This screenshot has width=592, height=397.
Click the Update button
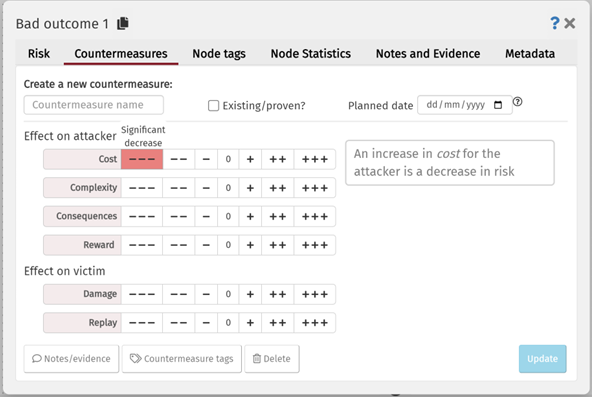543,359
